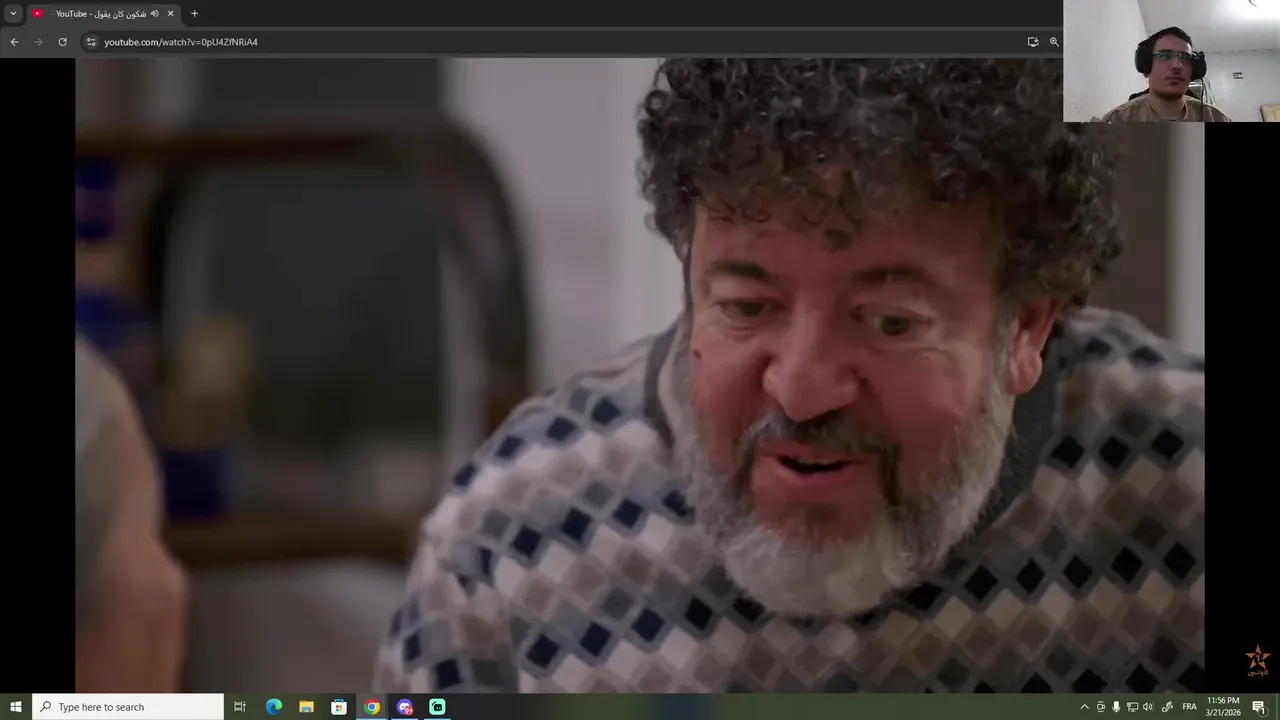This screenshot has height=720, width=1280.
Task: Change the FRA input language
Action: coord(1189,707)
